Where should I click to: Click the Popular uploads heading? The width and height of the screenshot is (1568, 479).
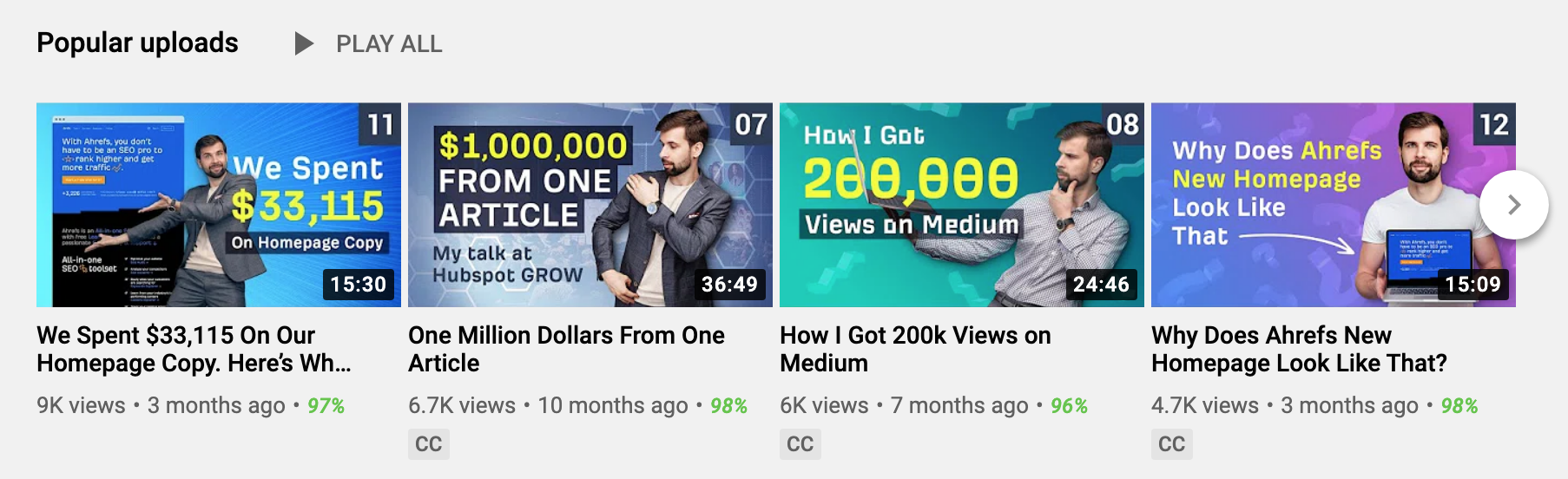[x=137, y=43]
